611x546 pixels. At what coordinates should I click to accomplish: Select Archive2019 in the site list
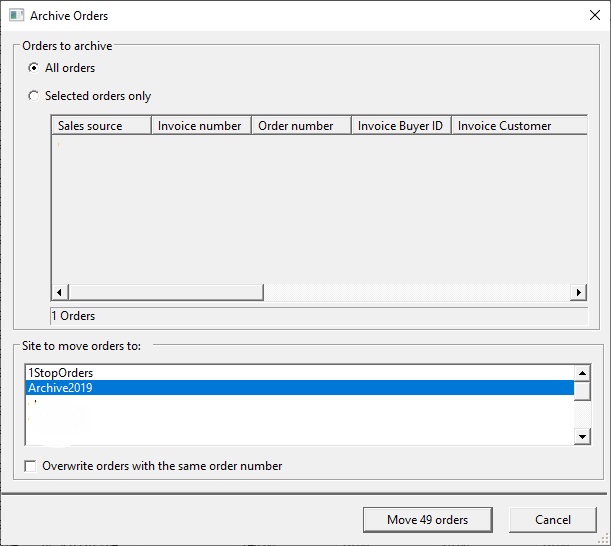(x=299, y=388)
